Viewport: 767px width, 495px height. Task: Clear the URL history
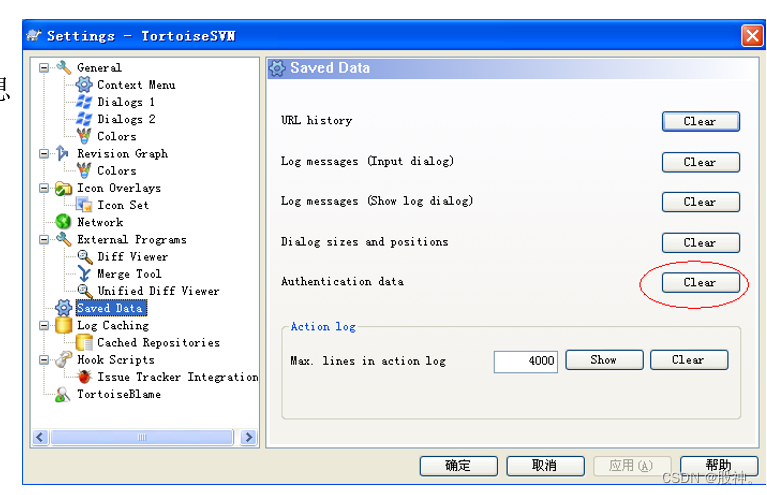pyautogui.click(x=700, y=121)
